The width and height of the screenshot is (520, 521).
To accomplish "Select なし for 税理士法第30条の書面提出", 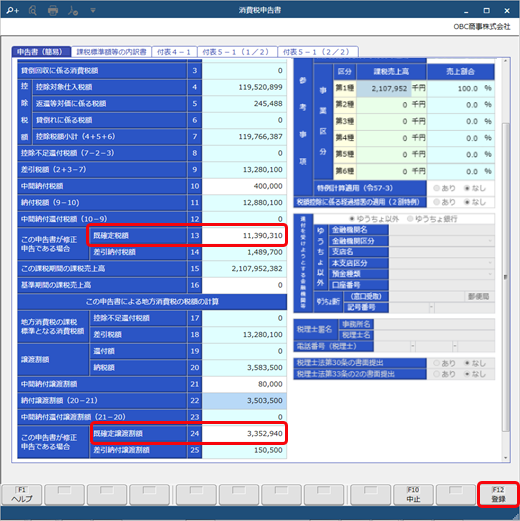I will (x=467, y=363).
